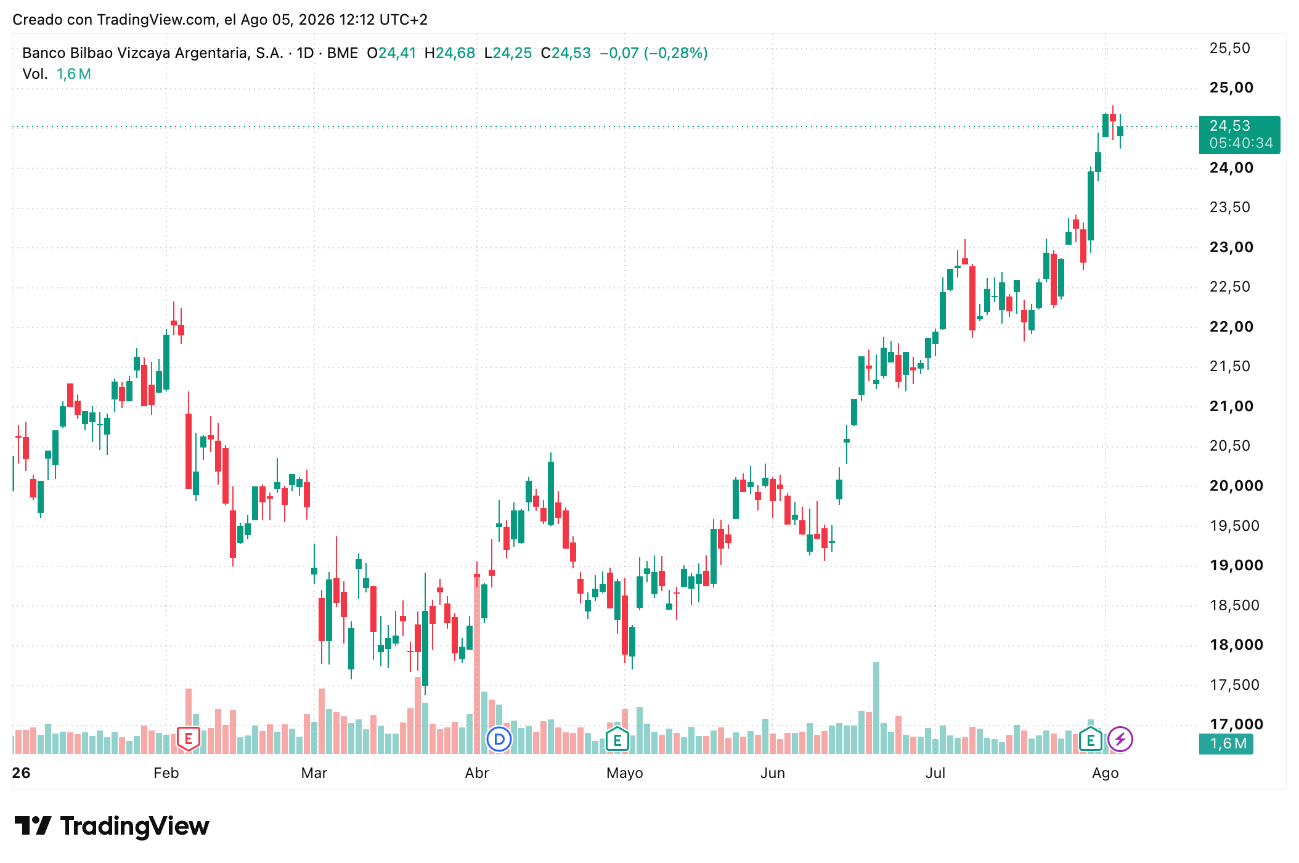
Task: Select the 1D interval label
Action: (x=305, y=53)
